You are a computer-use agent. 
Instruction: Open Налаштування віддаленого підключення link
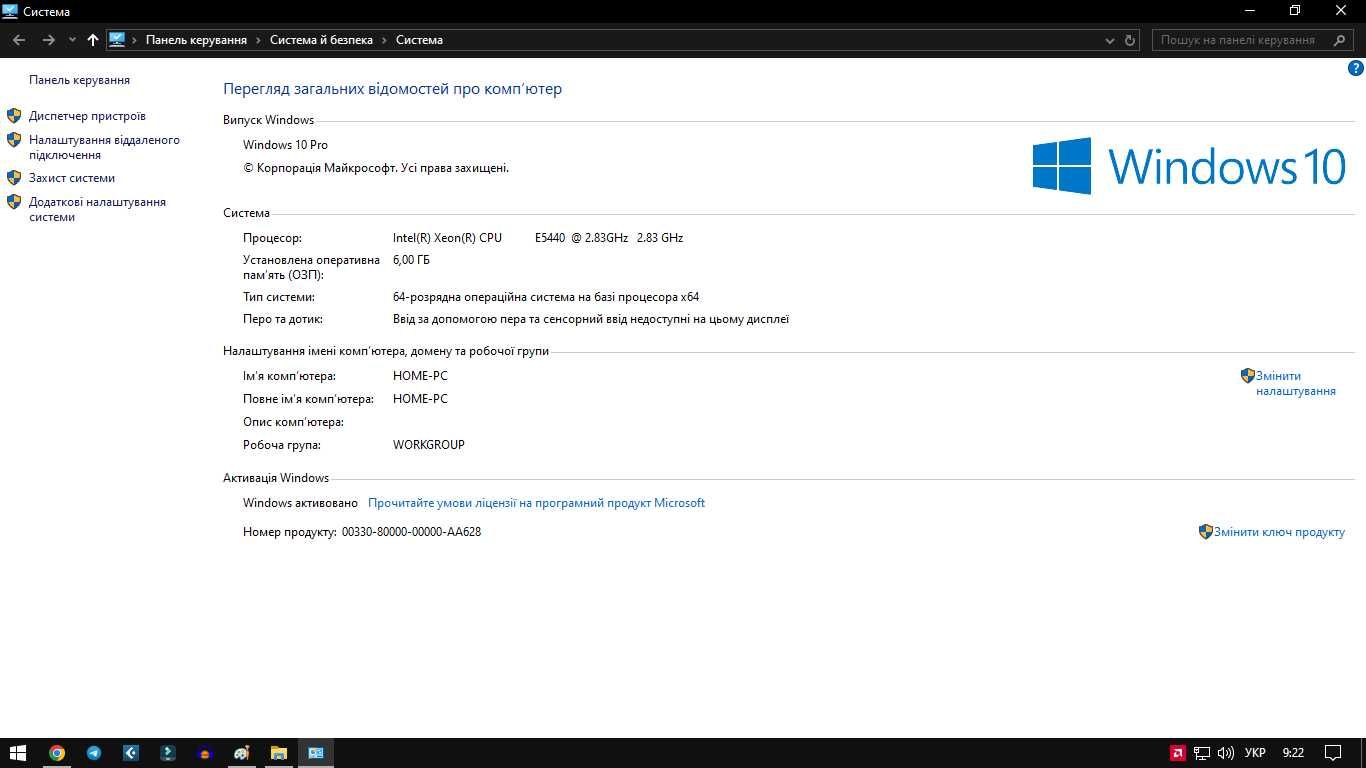[x=104, y=147]
